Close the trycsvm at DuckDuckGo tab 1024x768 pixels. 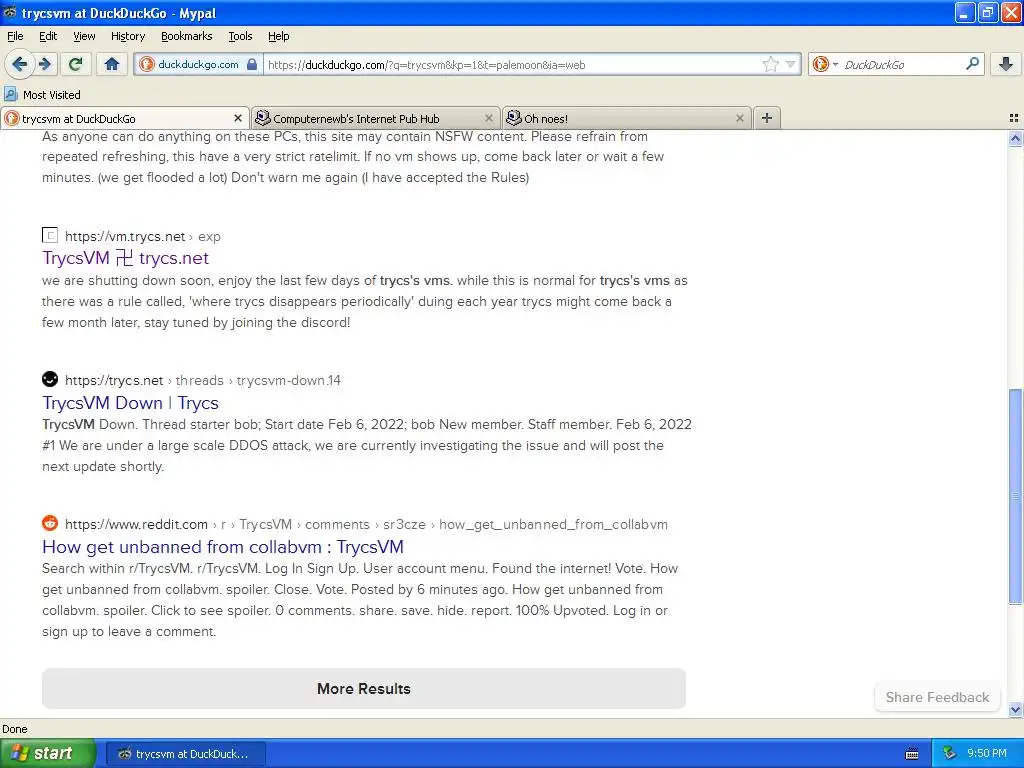pos(238,118)
